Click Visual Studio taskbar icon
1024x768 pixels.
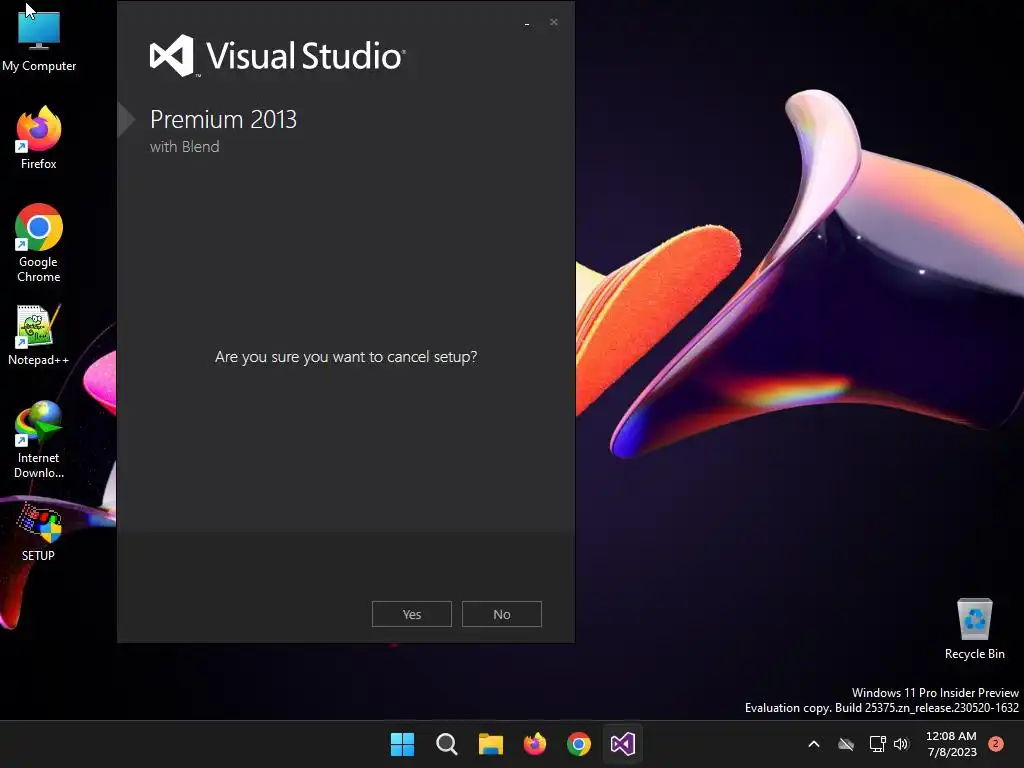click(623, 744)
